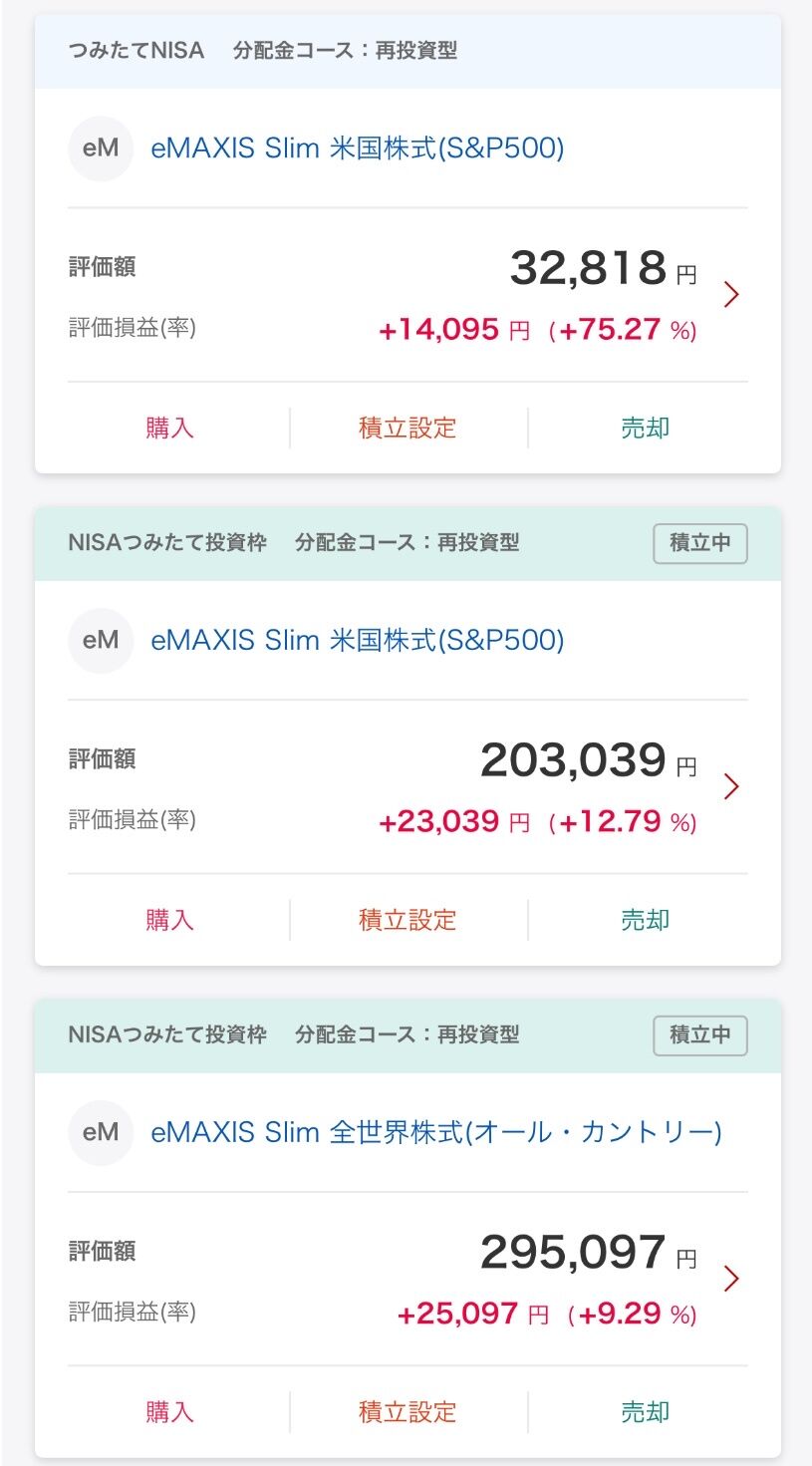Tap 積立設定 in the つみたてNISA card
Image resolution: width=812 pixels, height=1466 pixels.
407,429
